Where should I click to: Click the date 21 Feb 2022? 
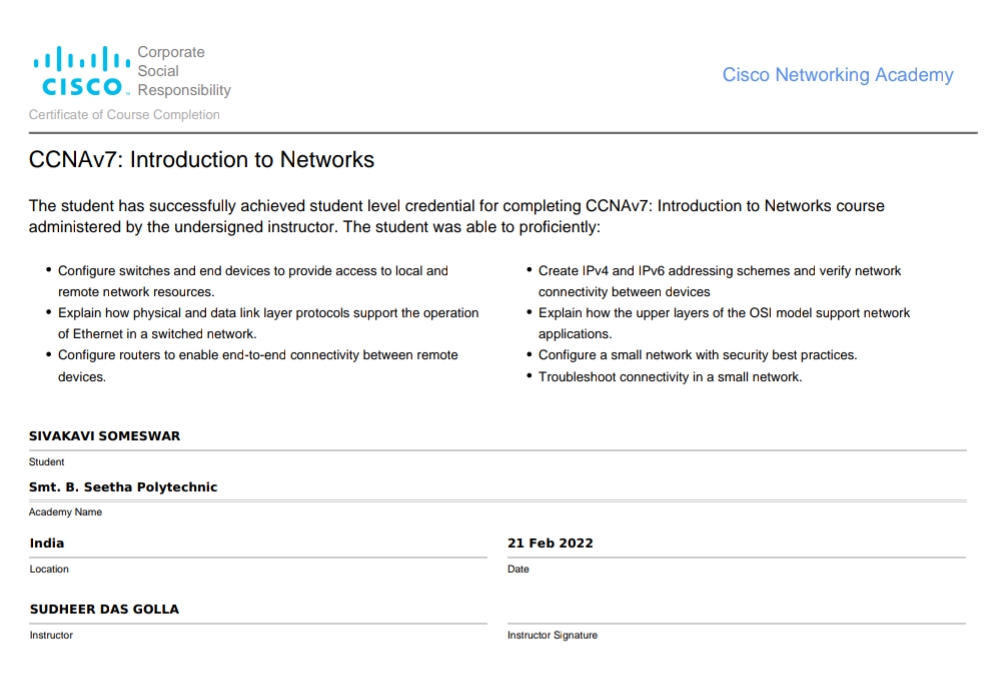(550, 543)
